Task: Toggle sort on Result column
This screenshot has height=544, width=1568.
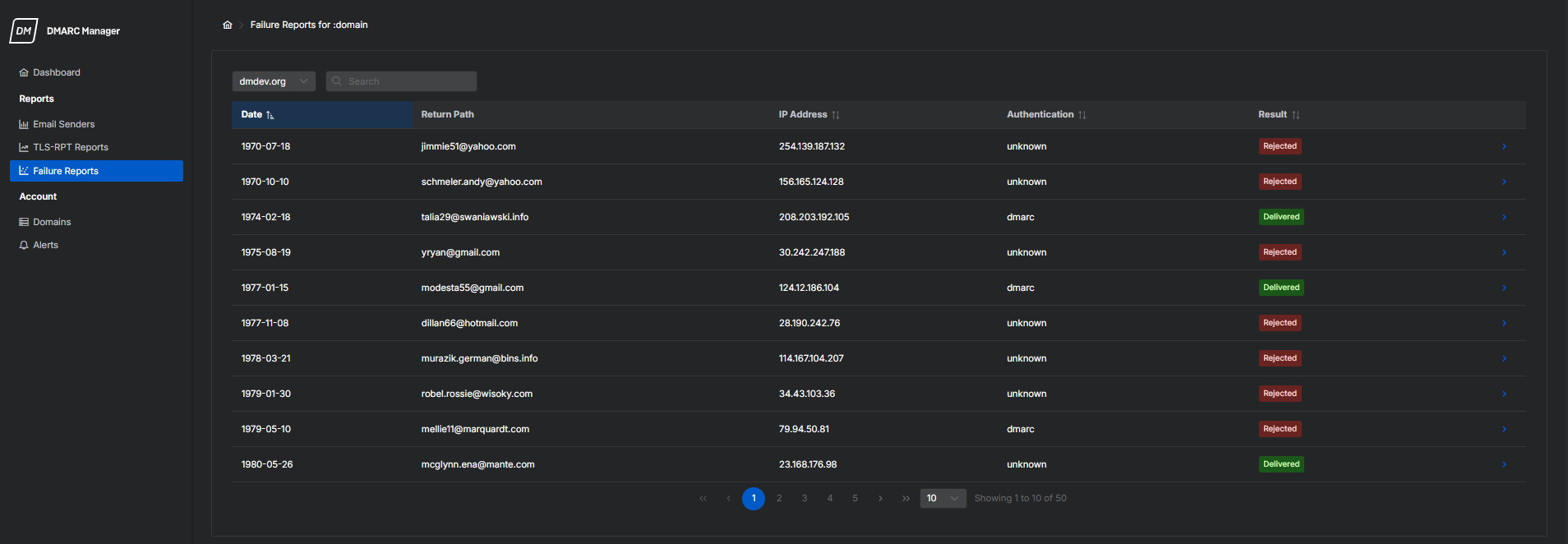Action: click(x=1295, y=115)
